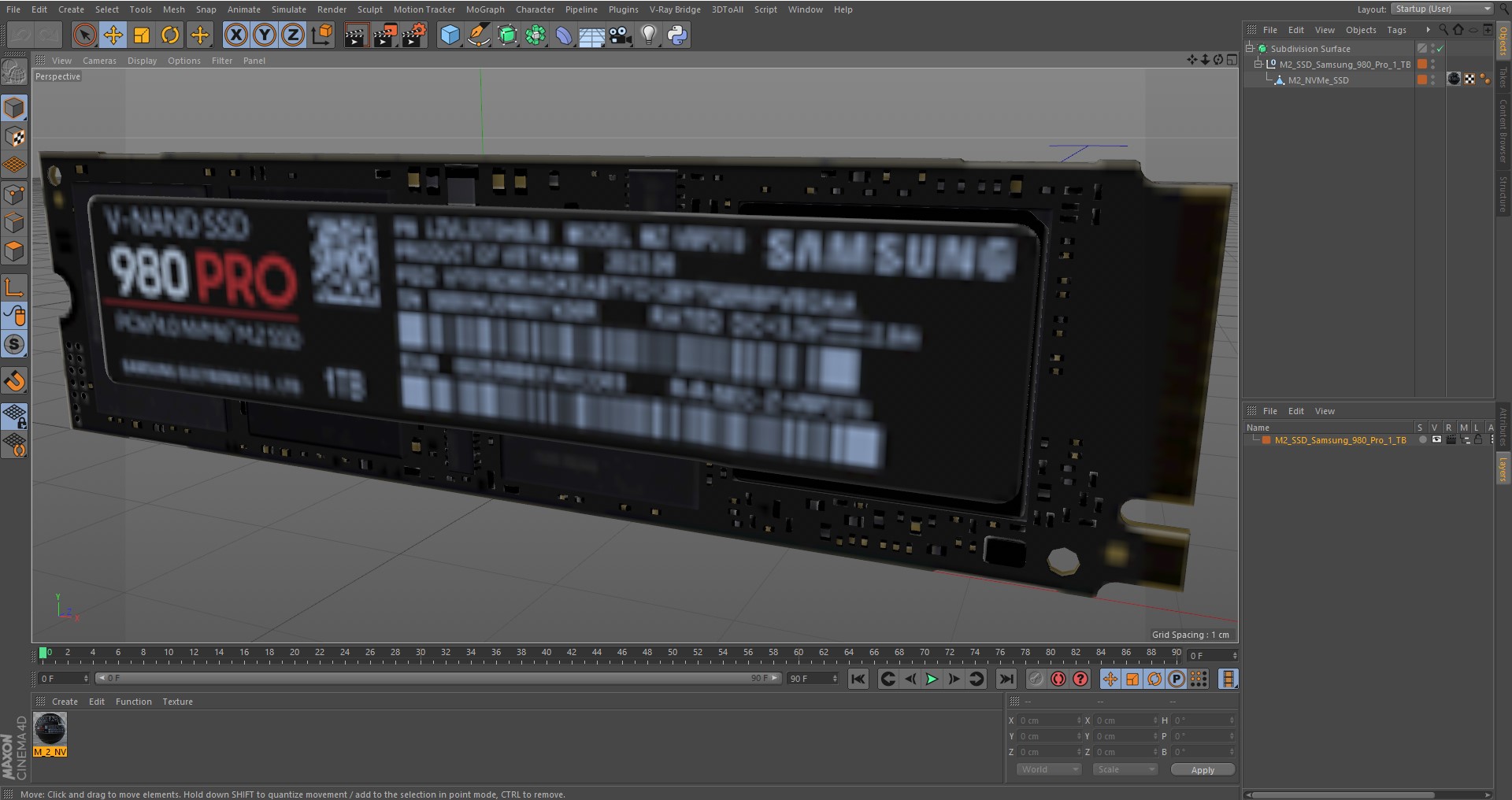The width and height of the screenshot is (1512, 800).
Task: Click frame 40 on timeline ruler
Action: 547,653
